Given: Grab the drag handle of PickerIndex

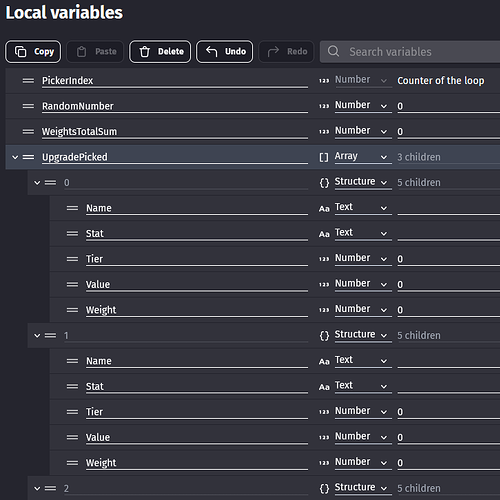Looking at the screenshot, I should [28, 81].
